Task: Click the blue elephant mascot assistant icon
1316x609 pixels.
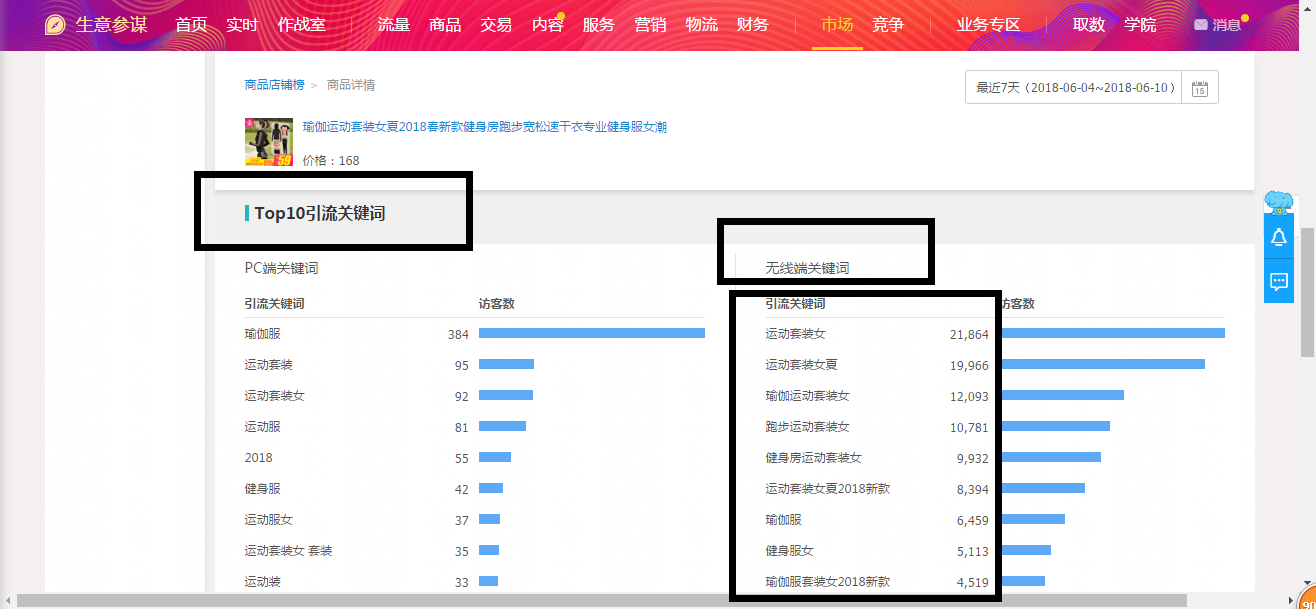Action: click(x=1278, y=203)
